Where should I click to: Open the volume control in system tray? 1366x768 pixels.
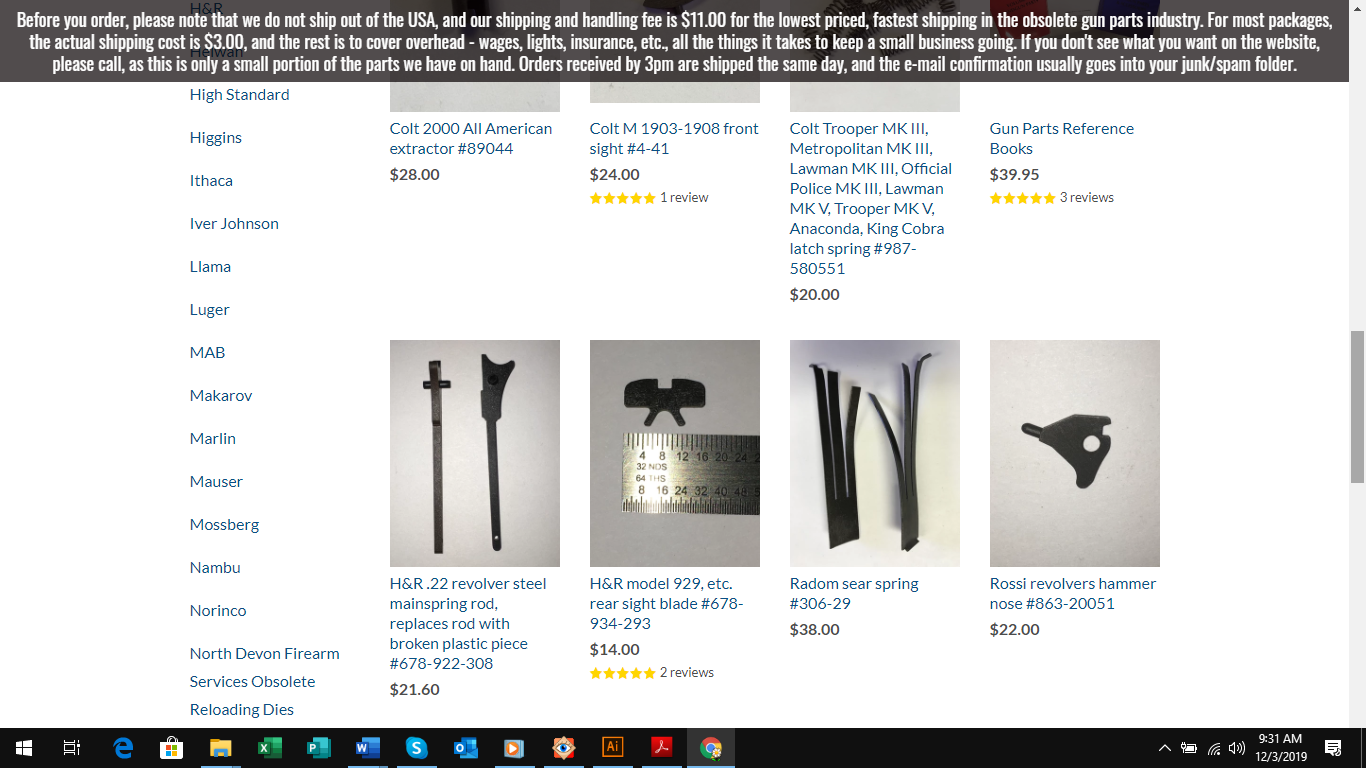[1237, 748]
